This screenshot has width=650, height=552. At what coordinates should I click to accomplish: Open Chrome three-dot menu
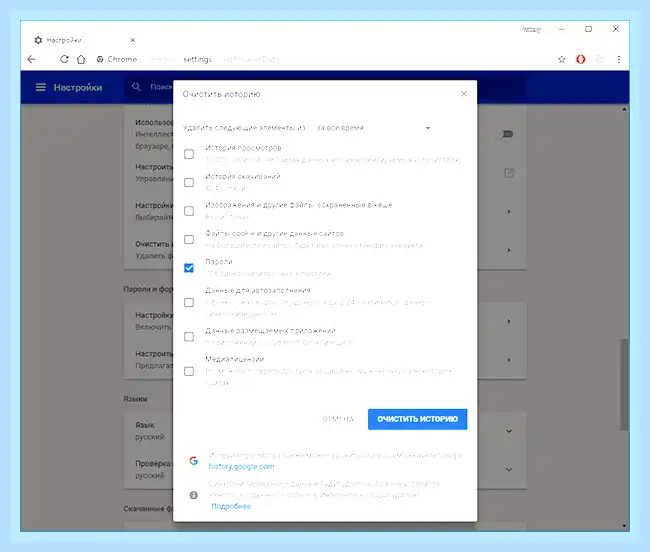(x=619, y=59)
